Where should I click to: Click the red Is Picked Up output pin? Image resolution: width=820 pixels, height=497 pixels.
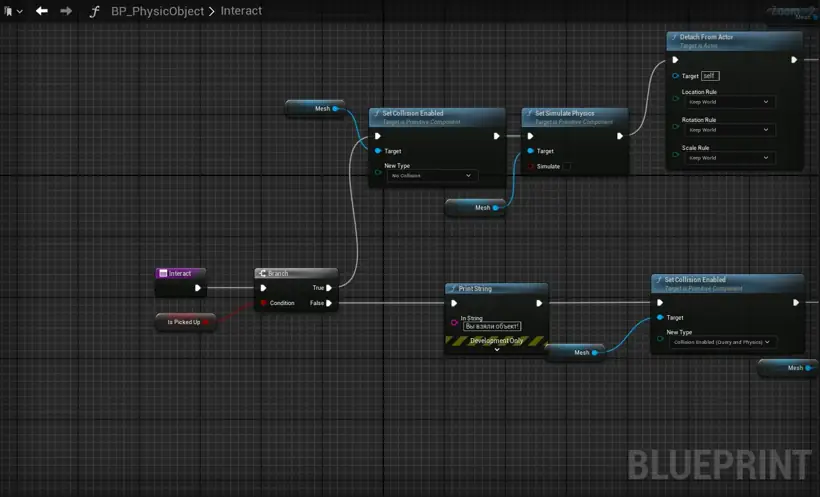point(206,322)
